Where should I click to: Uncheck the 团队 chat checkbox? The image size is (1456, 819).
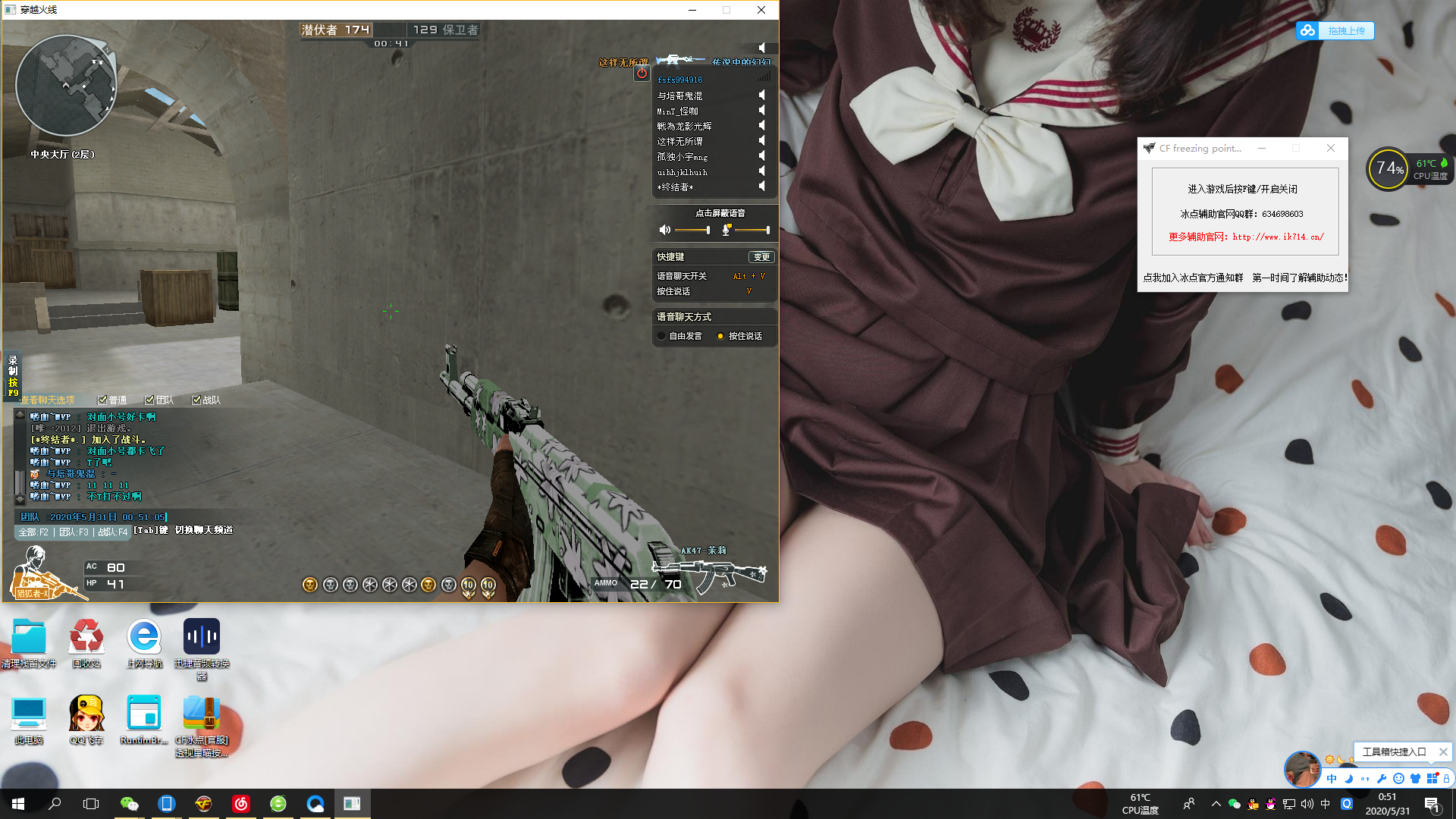point(149,400)
